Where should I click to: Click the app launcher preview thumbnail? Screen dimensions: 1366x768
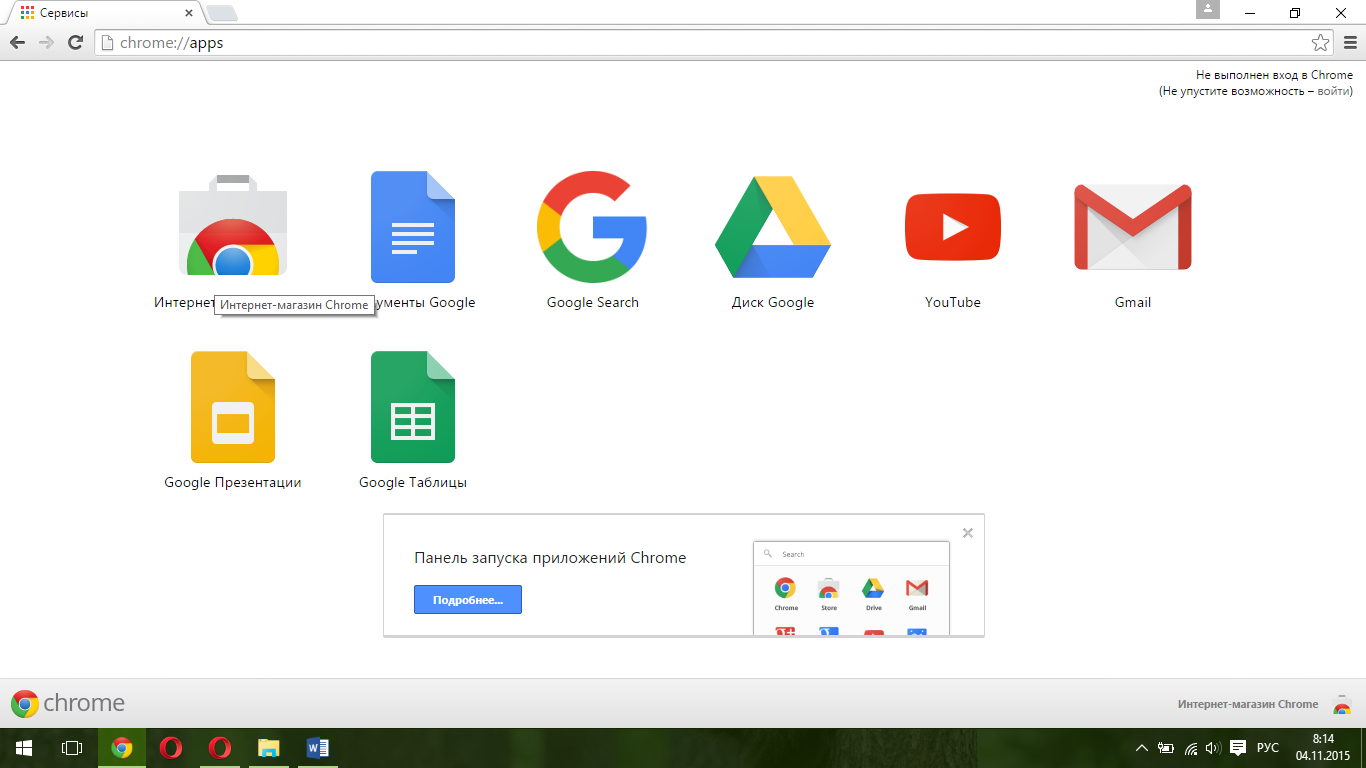[x=851, y=588]
